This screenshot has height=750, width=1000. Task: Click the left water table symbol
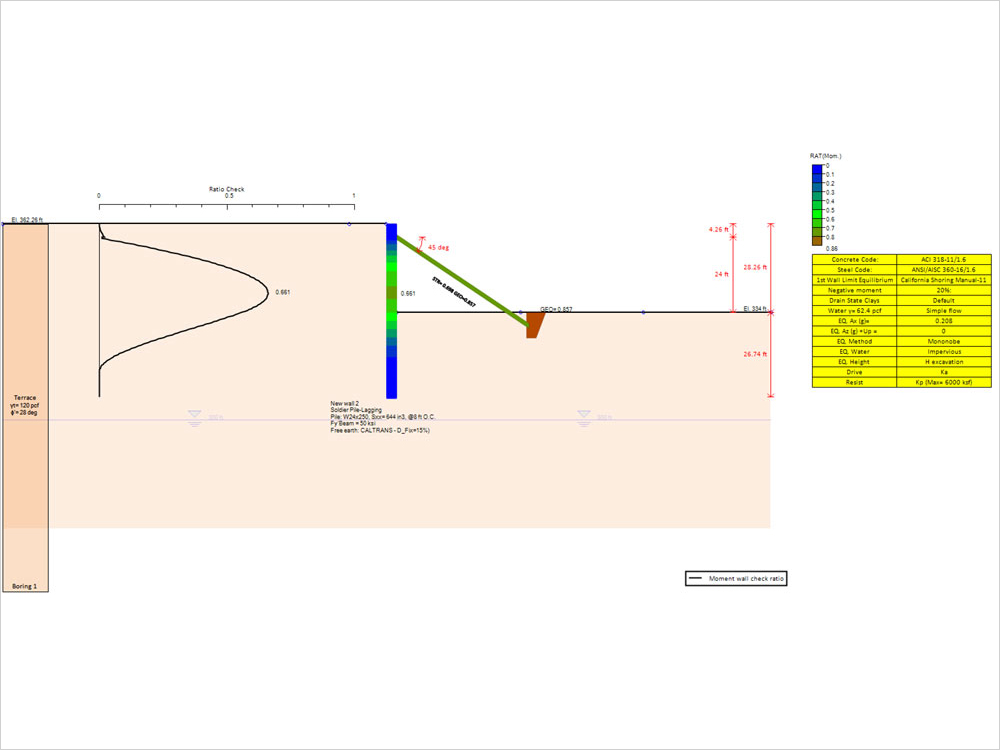[x=193, y=414]
